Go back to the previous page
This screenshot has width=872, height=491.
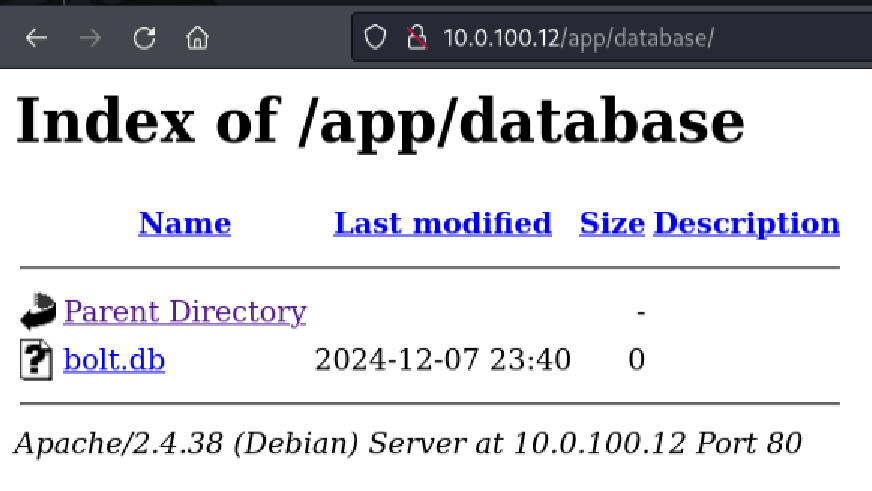click(36, 39)
